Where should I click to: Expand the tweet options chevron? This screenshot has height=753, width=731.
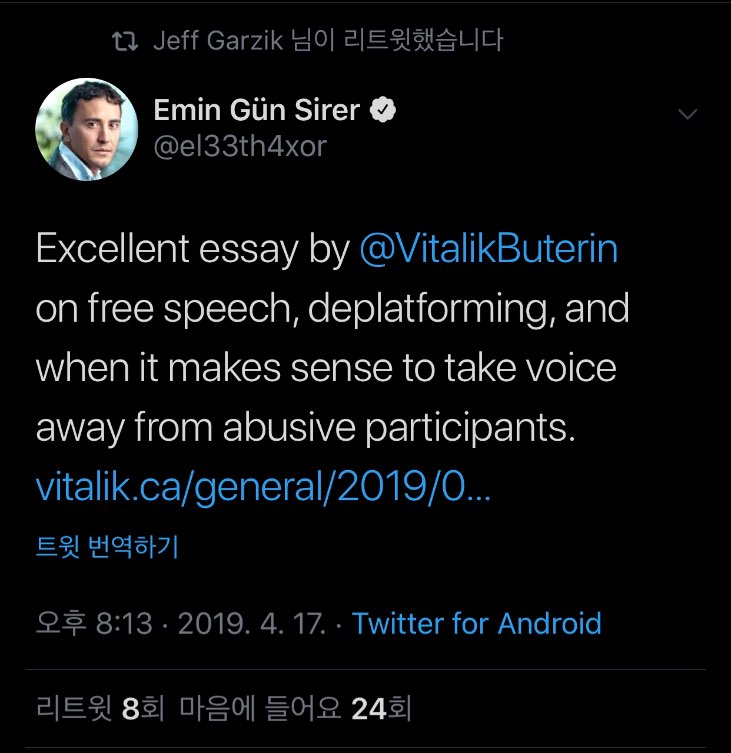pos(687,115)
